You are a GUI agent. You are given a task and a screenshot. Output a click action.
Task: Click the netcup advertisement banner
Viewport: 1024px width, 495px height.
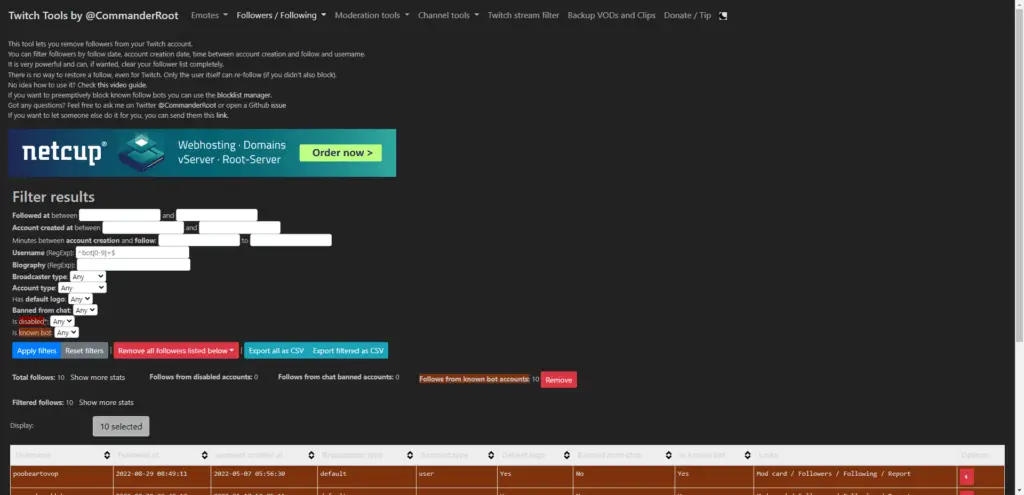pos(202,153)
